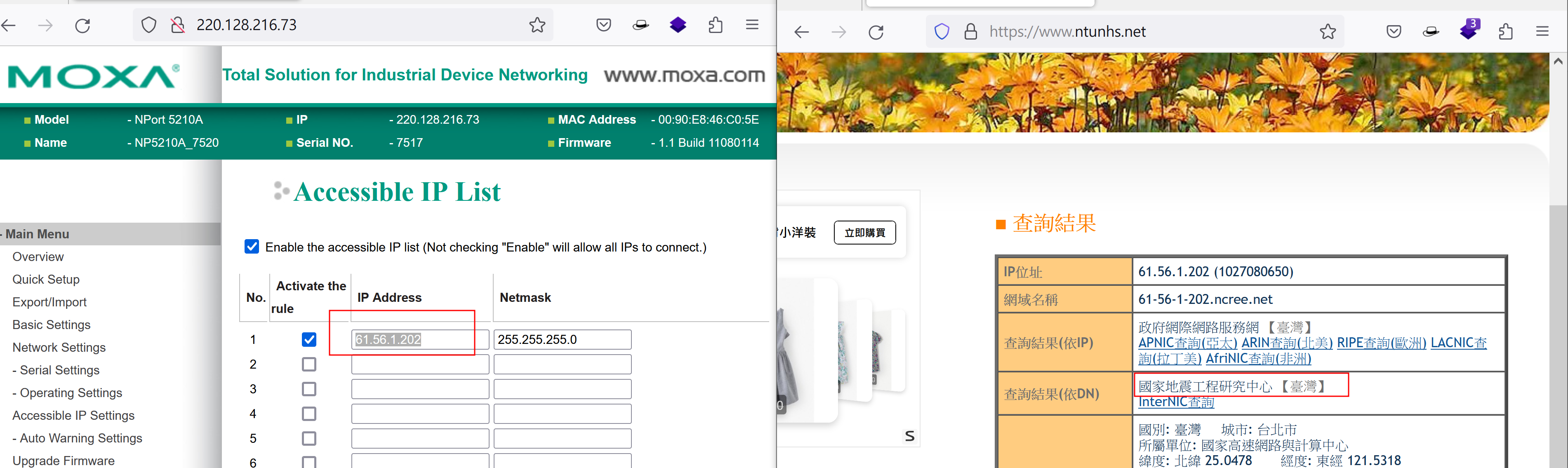Click the row 5 IP Address field

(420, 438)
